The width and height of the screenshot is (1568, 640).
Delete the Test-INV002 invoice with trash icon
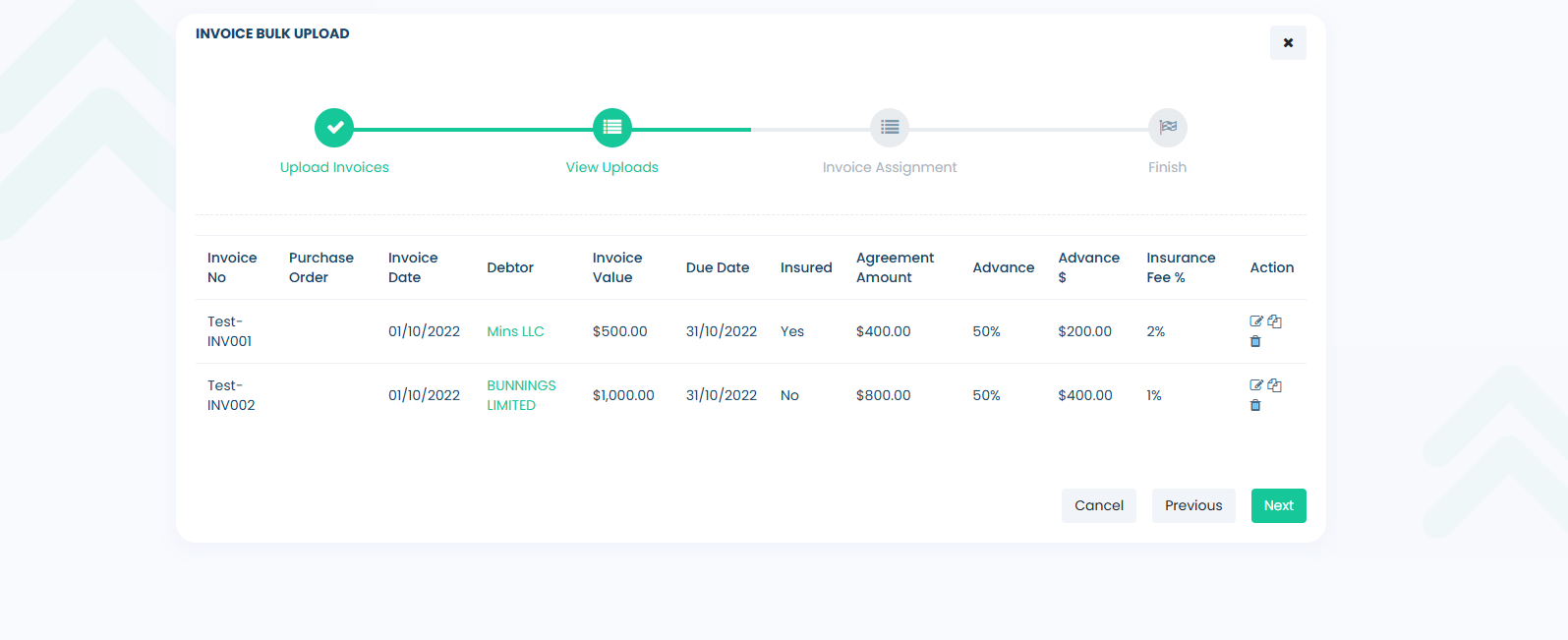tap(1255, 405)
